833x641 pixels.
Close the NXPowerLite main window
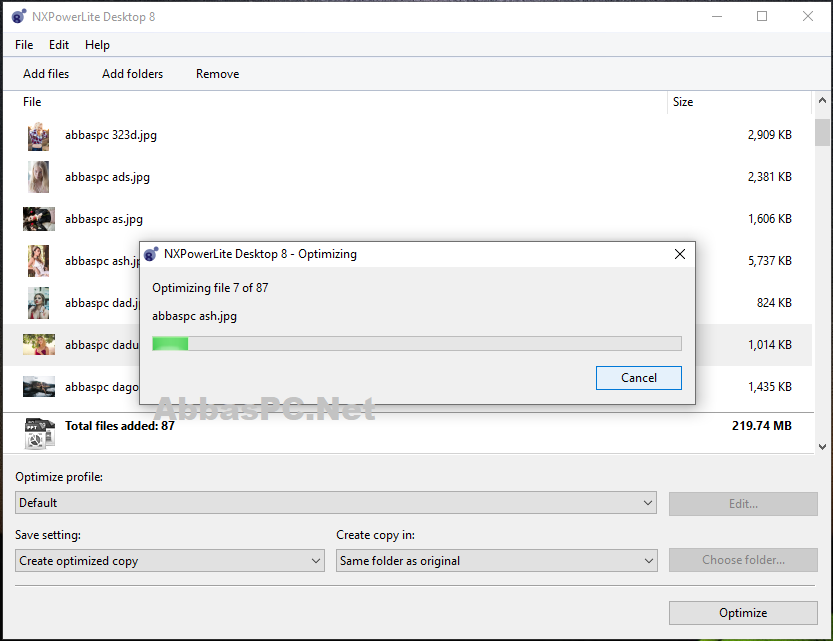coord(808,16)
